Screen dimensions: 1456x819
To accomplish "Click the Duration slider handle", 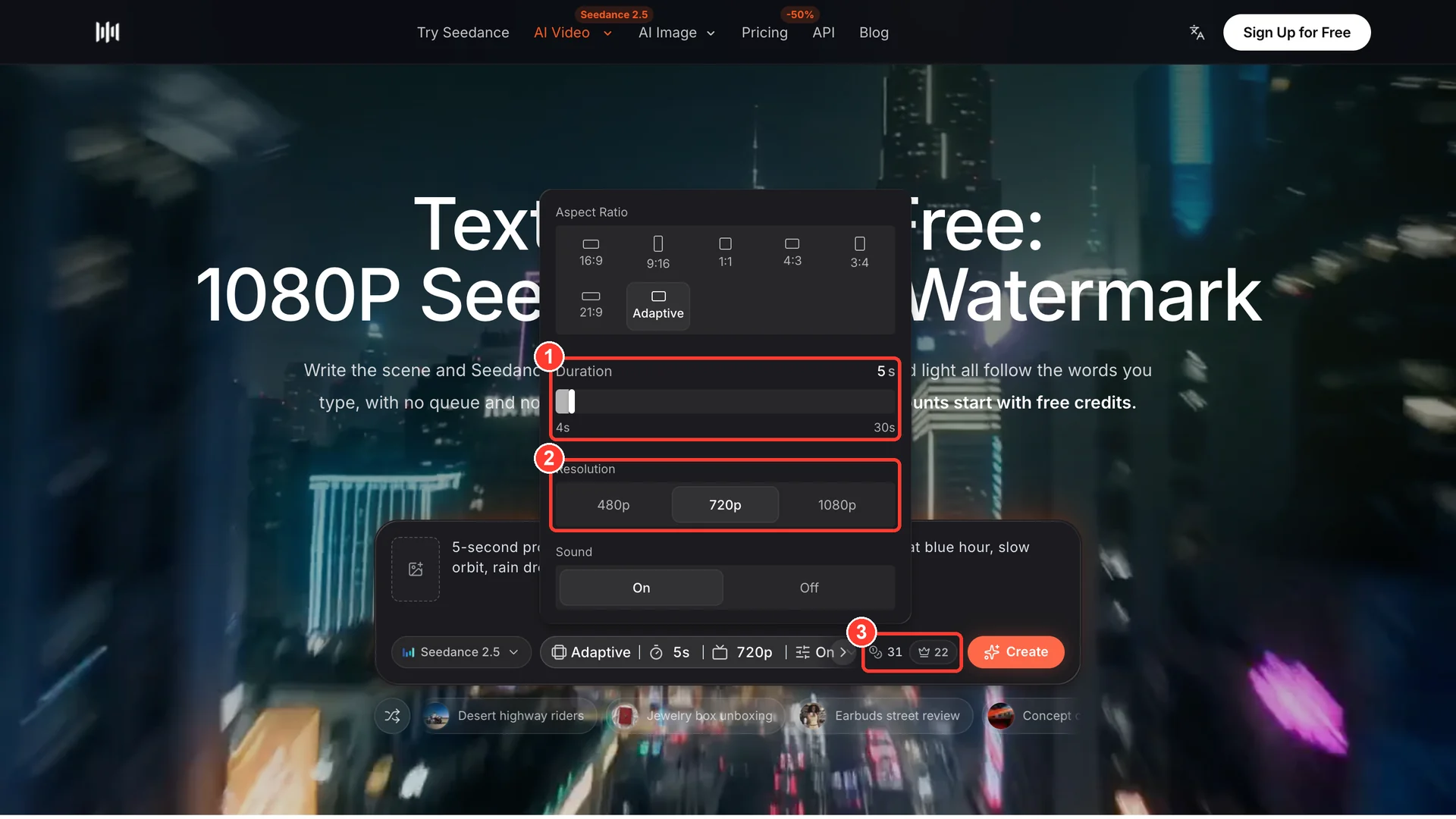I will point(571,401).
